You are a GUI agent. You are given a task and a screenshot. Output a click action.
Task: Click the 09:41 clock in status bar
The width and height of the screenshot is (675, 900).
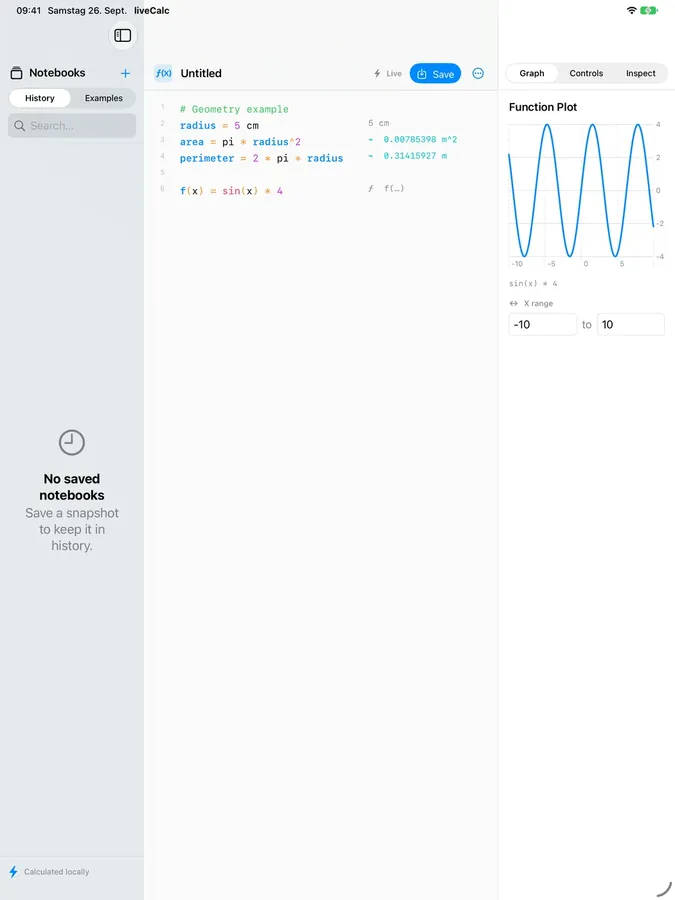click(28, 10)
